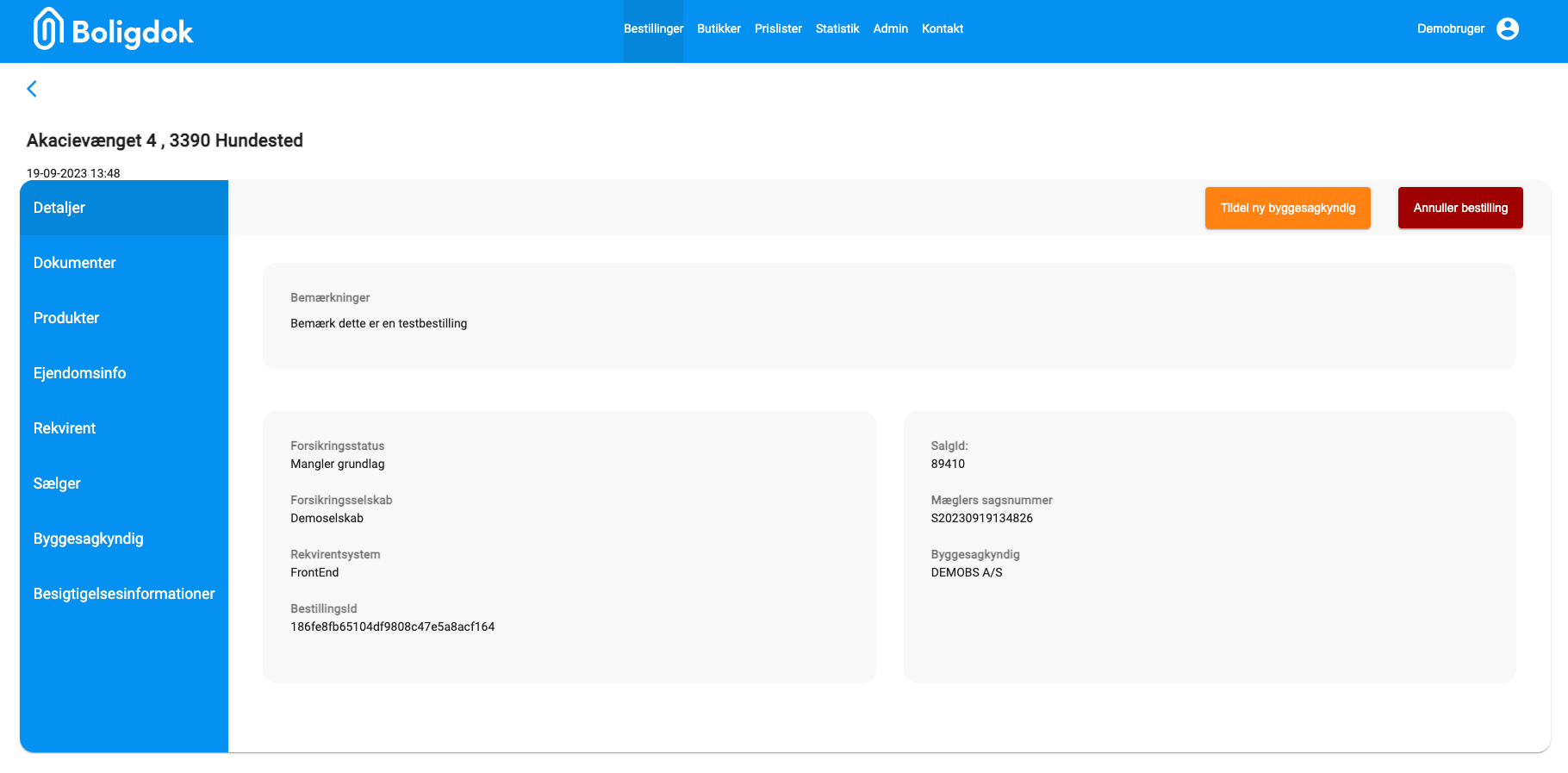Select the Rekvirent sidebar tab

pos(124,428)
